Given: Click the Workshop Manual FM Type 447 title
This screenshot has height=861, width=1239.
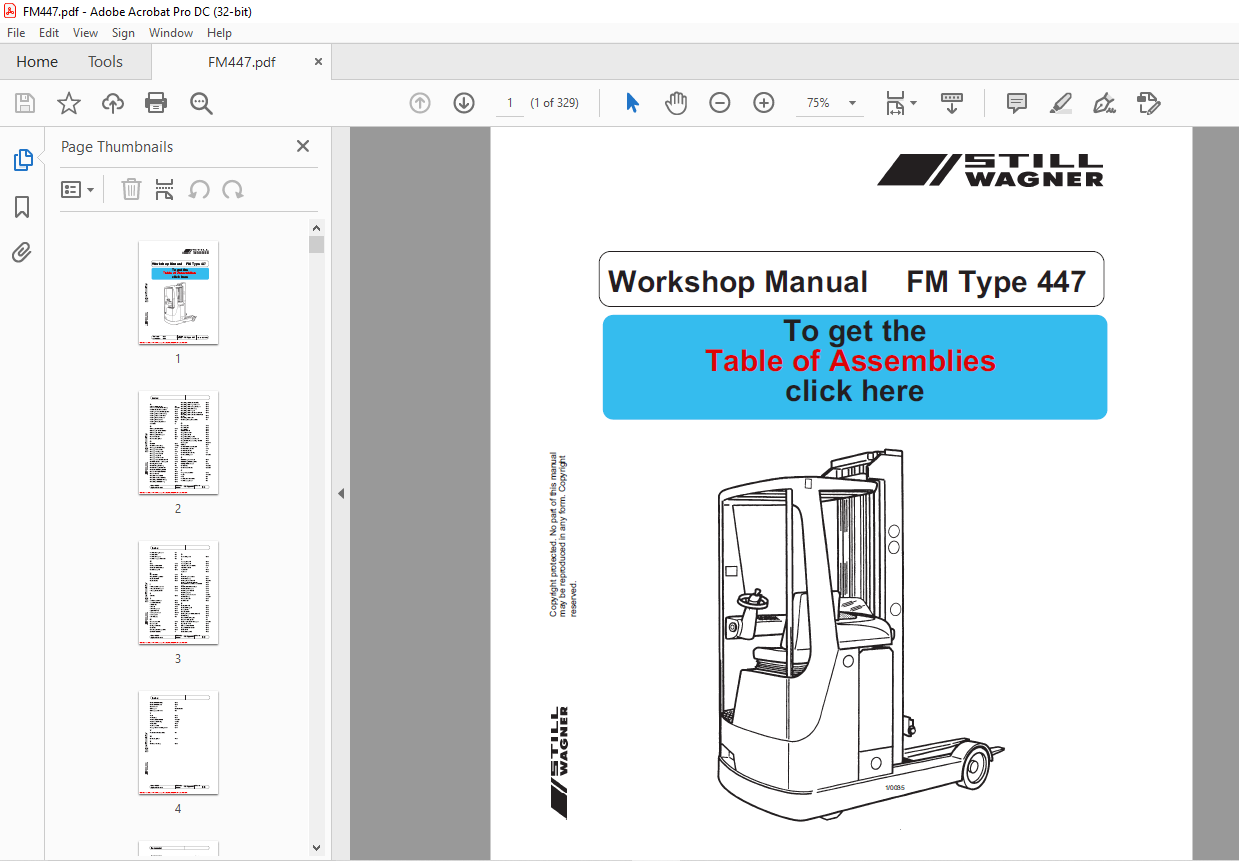Looking at the screenshot, I should (x=851, y=280).
